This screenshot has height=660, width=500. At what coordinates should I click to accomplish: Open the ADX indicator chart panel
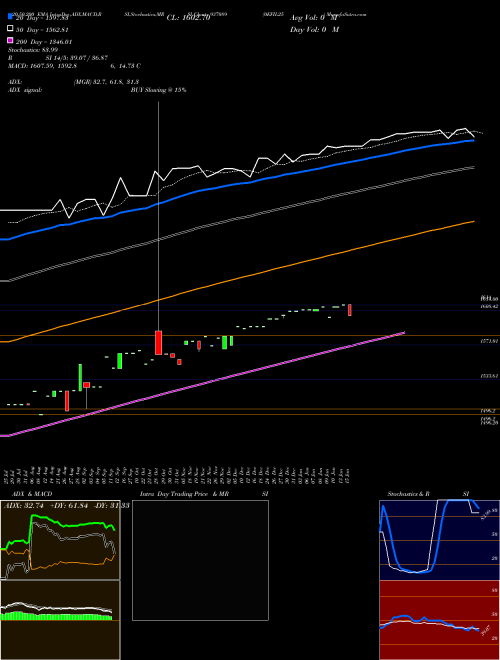click(x=60, y=540)
